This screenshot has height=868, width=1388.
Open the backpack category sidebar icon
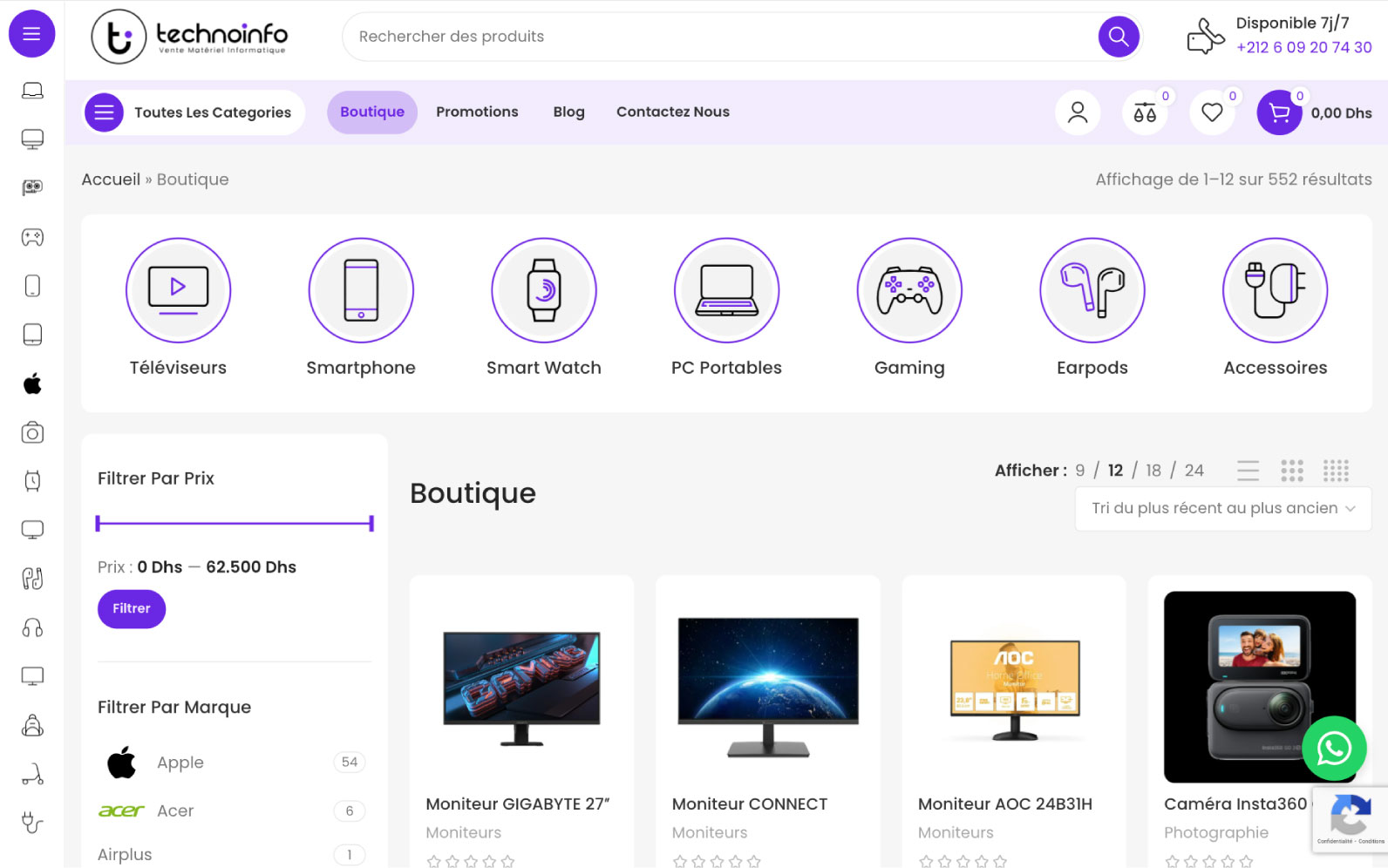click(x=32, y=725)
